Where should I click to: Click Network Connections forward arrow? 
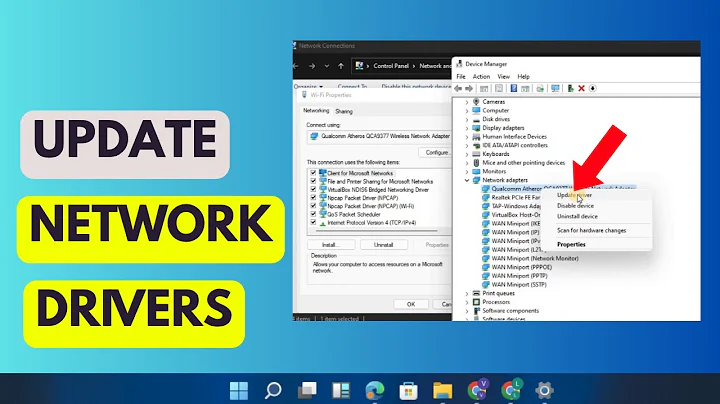click(x=312, y=66)
